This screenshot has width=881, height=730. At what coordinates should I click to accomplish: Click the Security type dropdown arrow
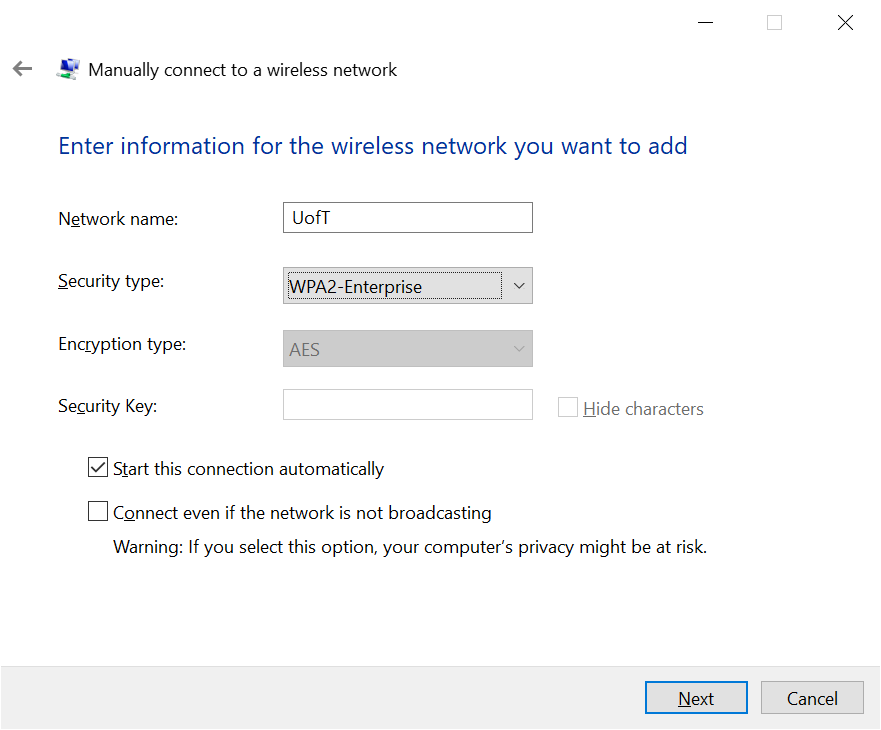(x=518, y=285)
